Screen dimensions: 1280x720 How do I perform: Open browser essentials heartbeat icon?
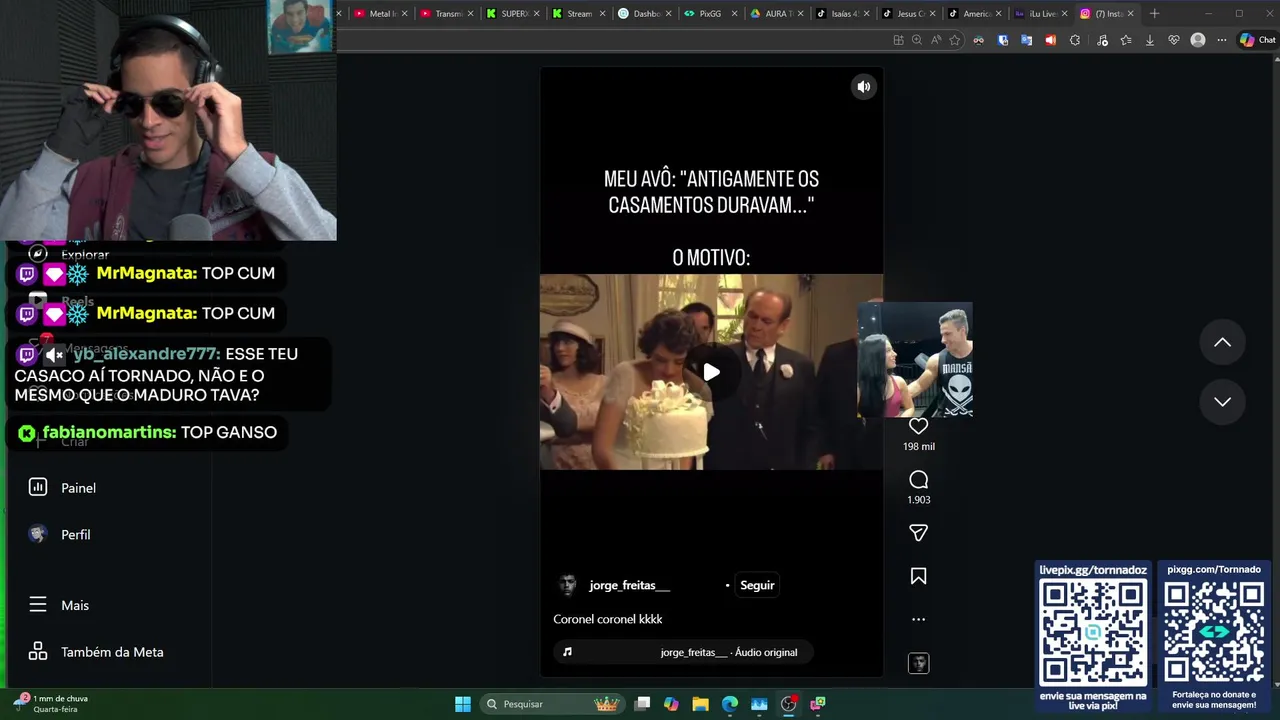tap(1174, 40)
